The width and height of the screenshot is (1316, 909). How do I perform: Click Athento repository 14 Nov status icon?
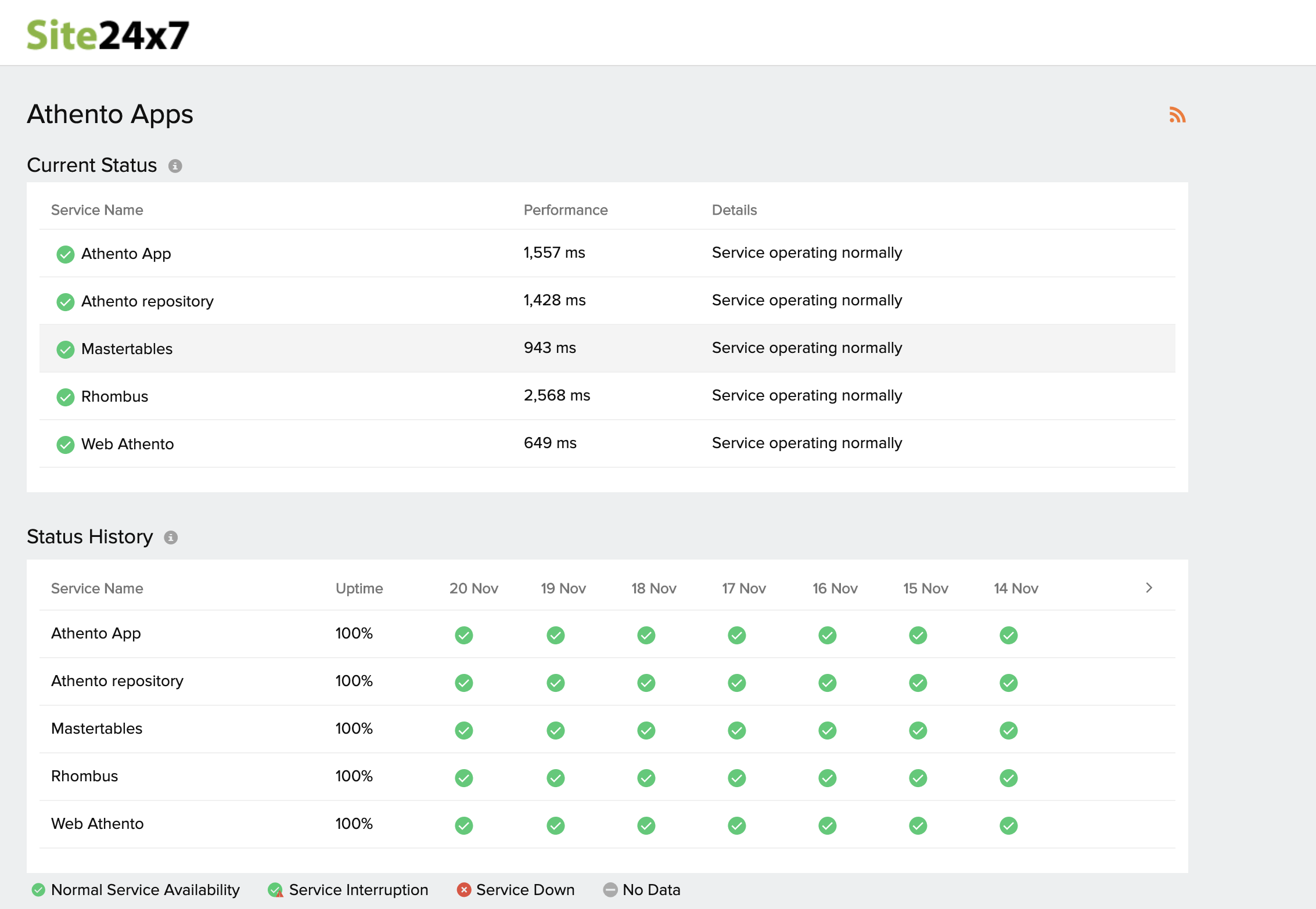tap(1008, 682)
